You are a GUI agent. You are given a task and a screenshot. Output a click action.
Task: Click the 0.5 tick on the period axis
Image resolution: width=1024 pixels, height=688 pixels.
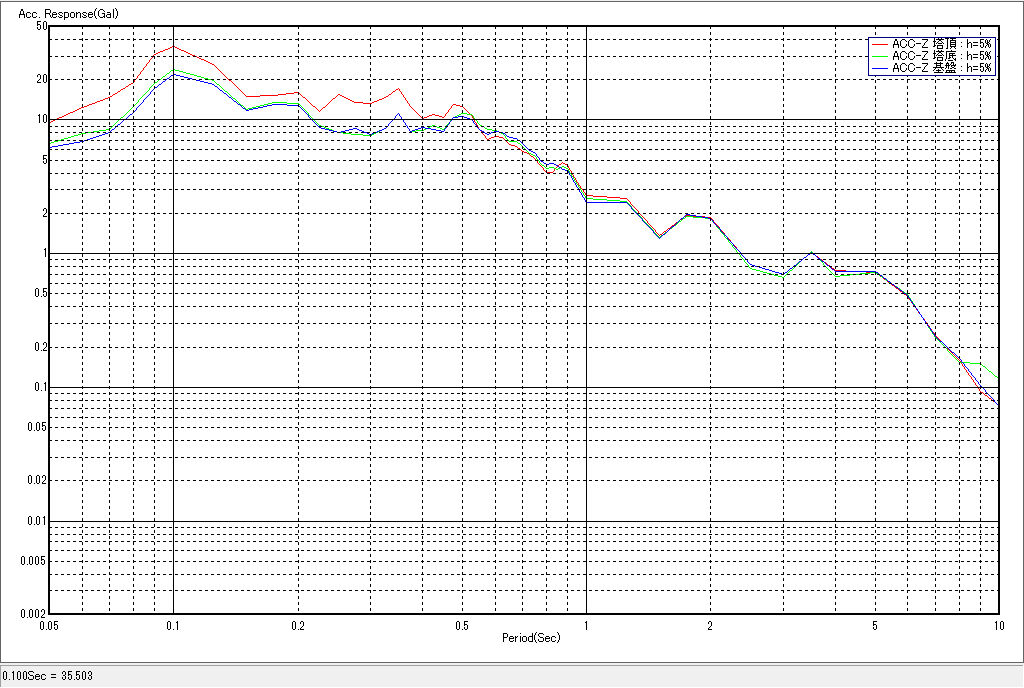point(462,625)
